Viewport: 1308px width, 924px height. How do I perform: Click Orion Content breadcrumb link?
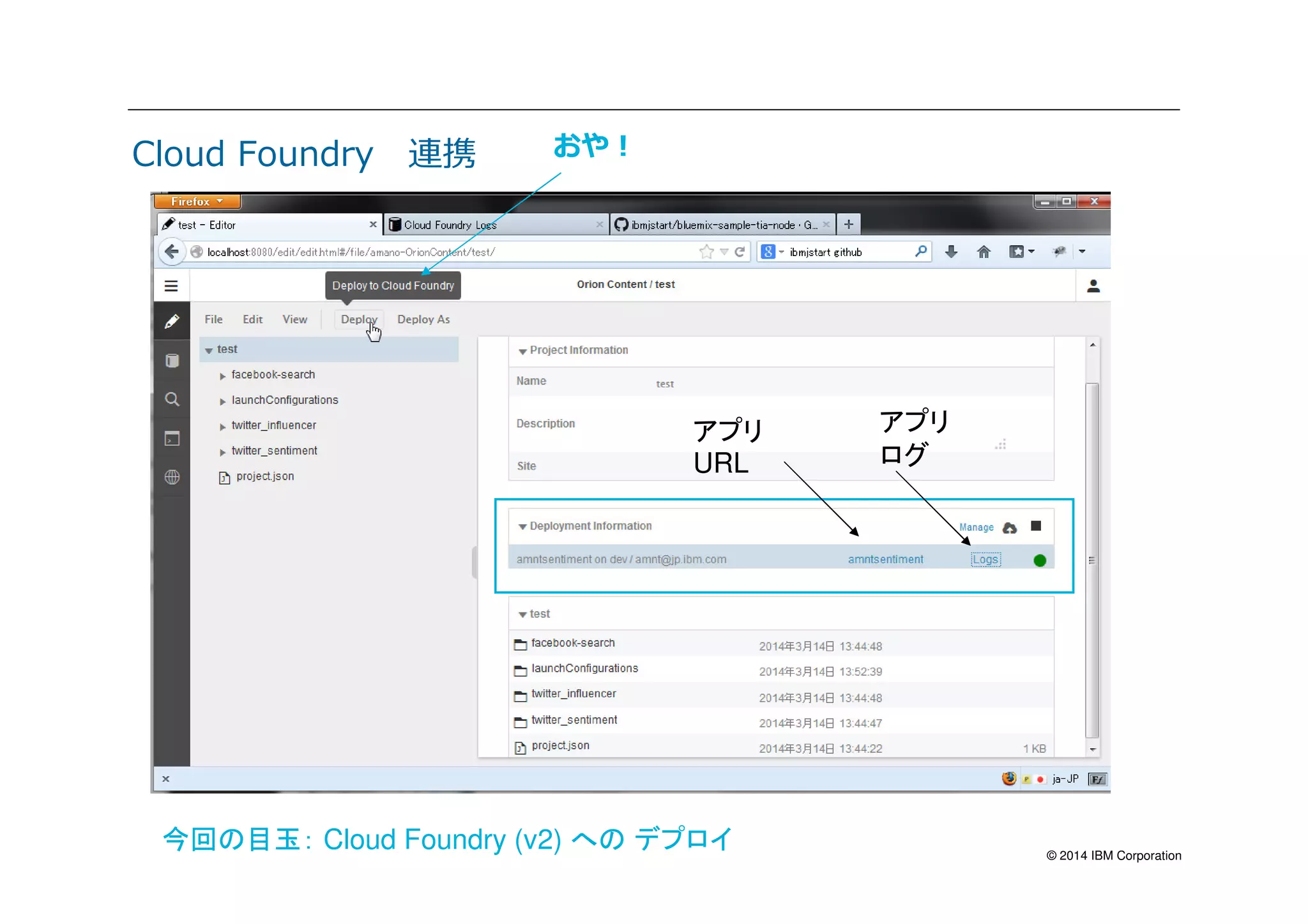coord(611,284)
